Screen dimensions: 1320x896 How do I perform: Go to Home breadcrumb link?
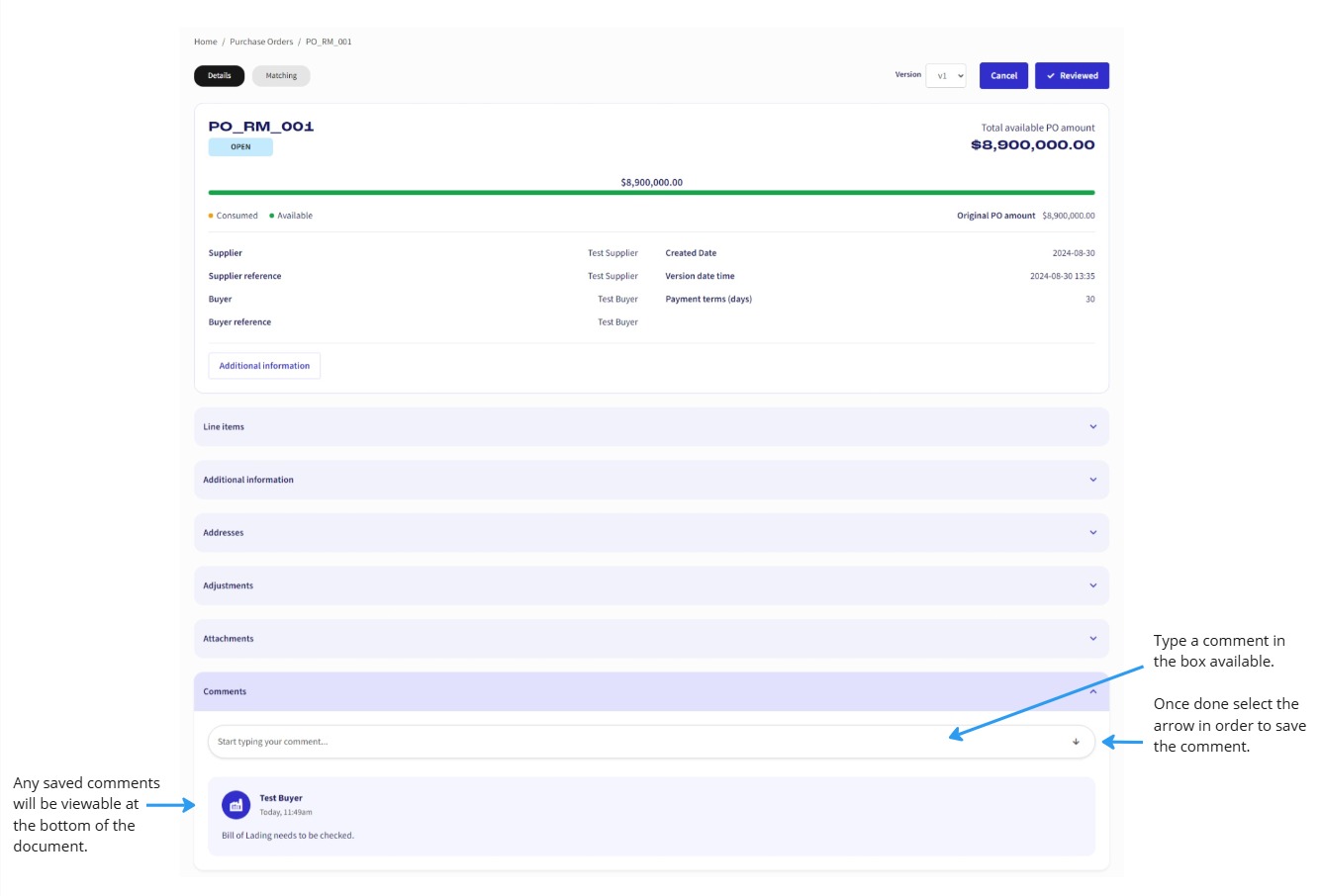[206, 42]
